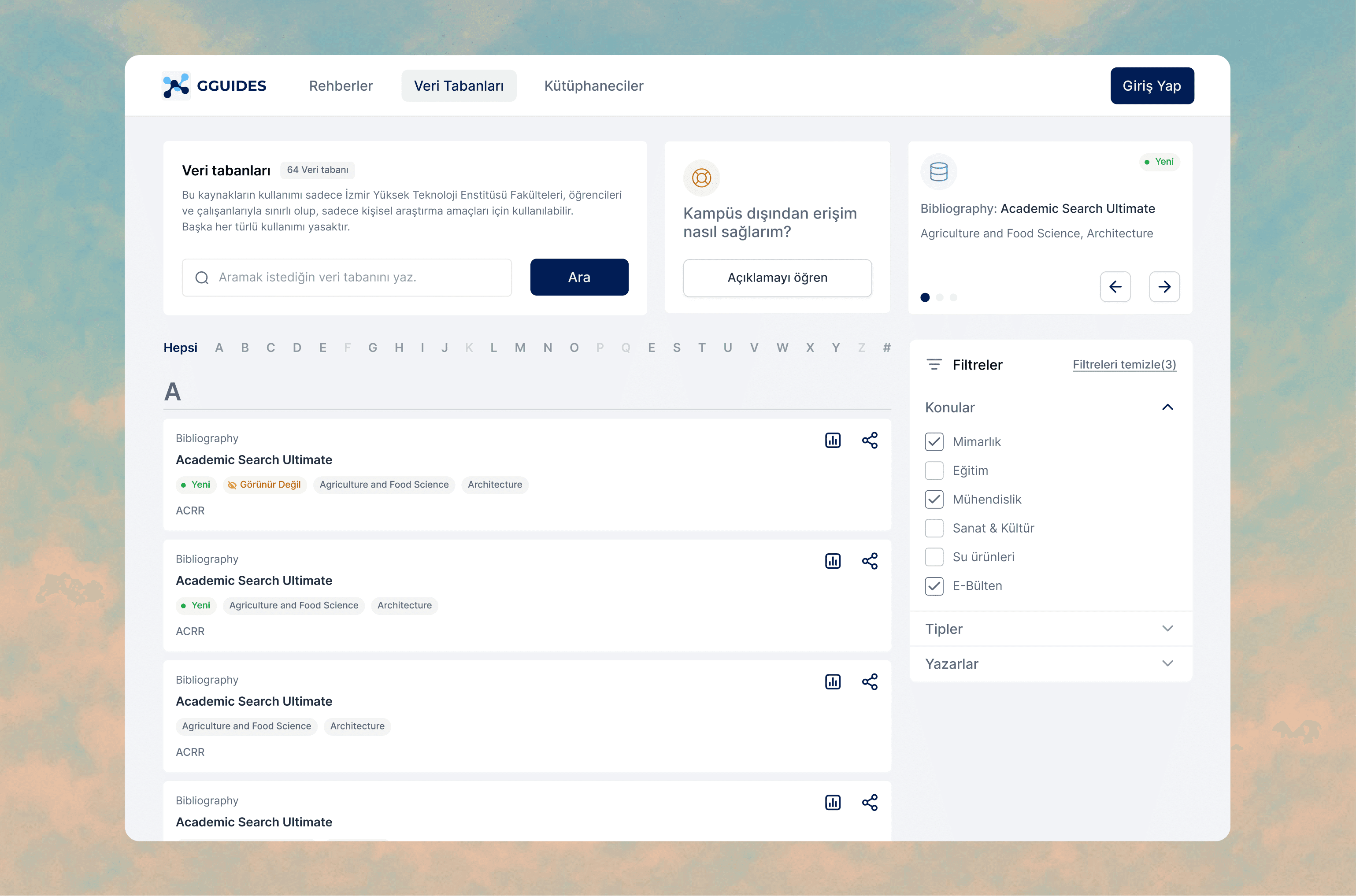Check the Eğitim subject filter
Viewport: 1356px width, 896px height.
tap(934, 470)
